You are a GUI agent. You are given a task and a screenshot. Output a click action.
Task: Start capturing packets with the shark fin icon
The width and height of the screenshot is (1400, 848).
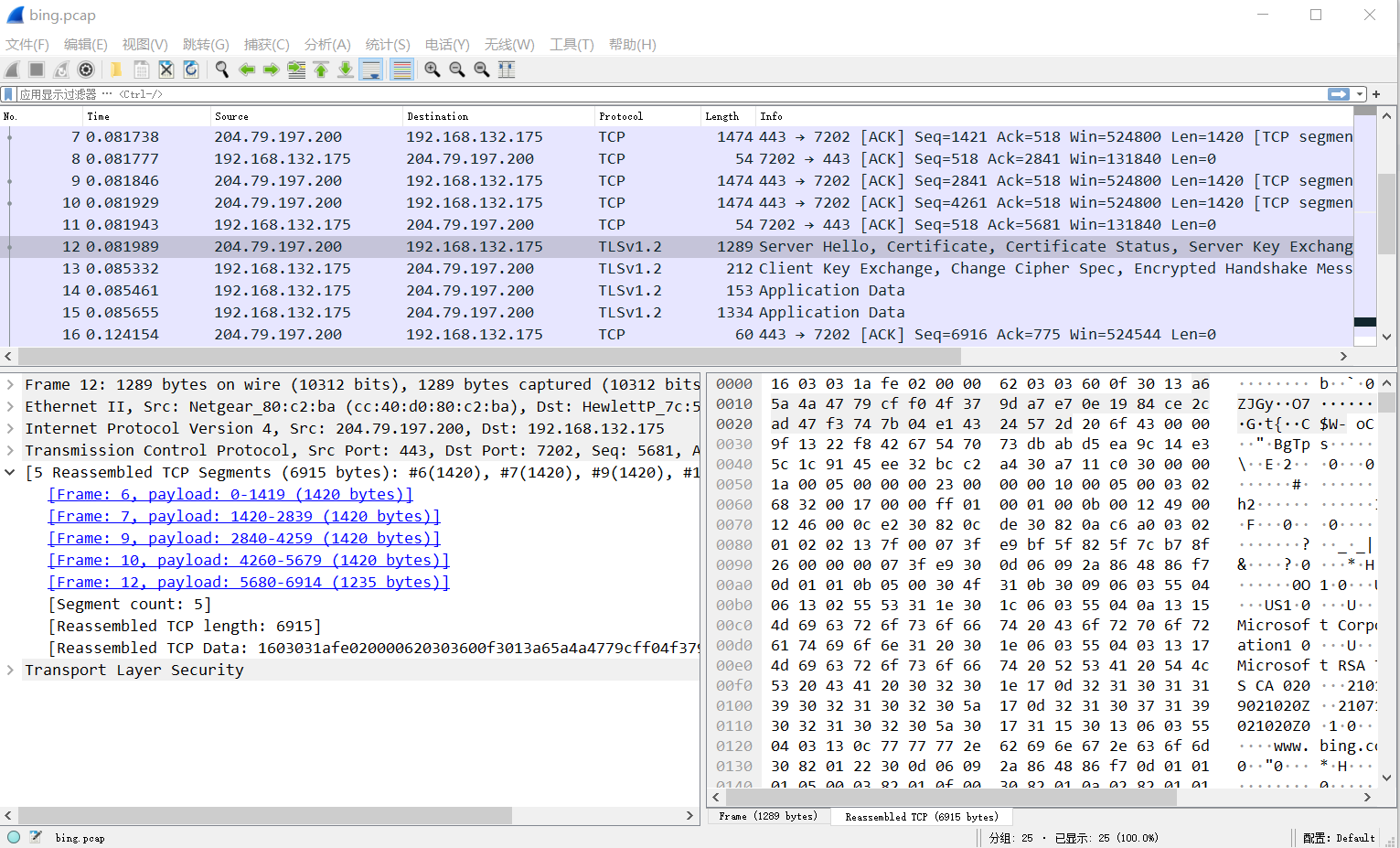click(12, 70)
